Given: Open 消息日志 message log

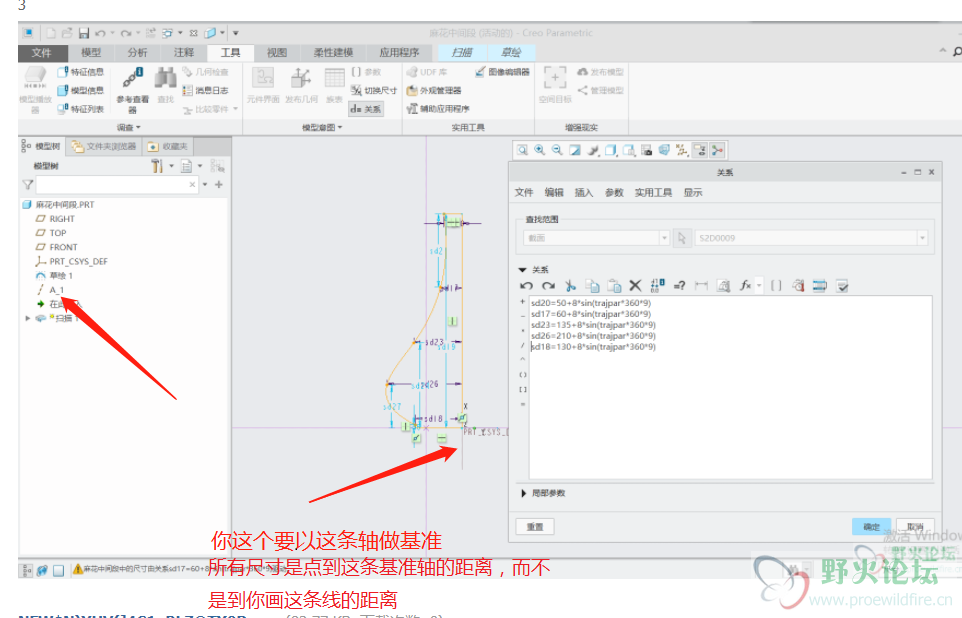Looking at the screenshot, I should pyautogui.click(x=206, y=91).
